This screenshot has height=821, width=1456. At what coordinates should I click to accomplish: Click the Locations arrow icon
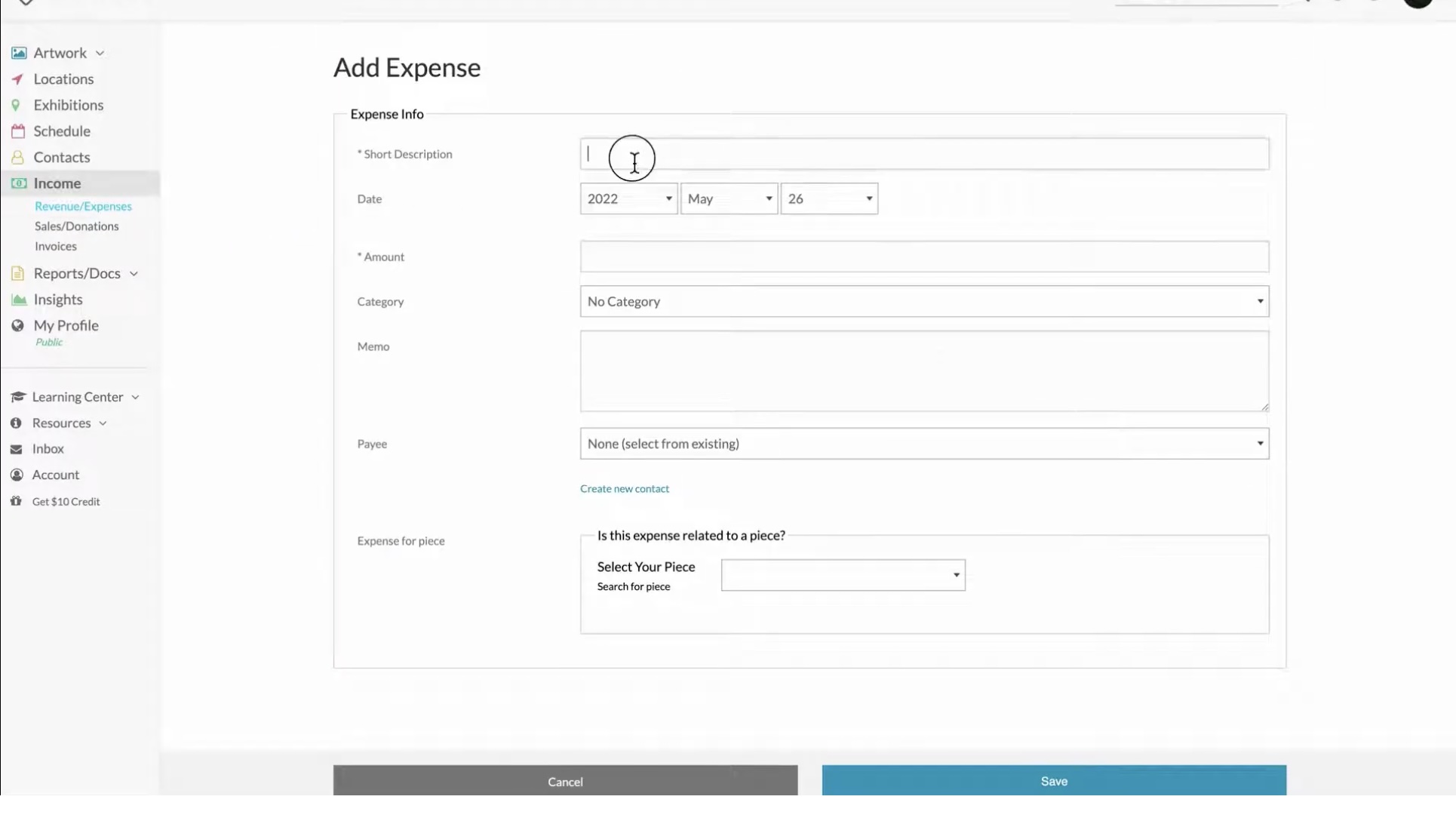click(x=17, y=79)
